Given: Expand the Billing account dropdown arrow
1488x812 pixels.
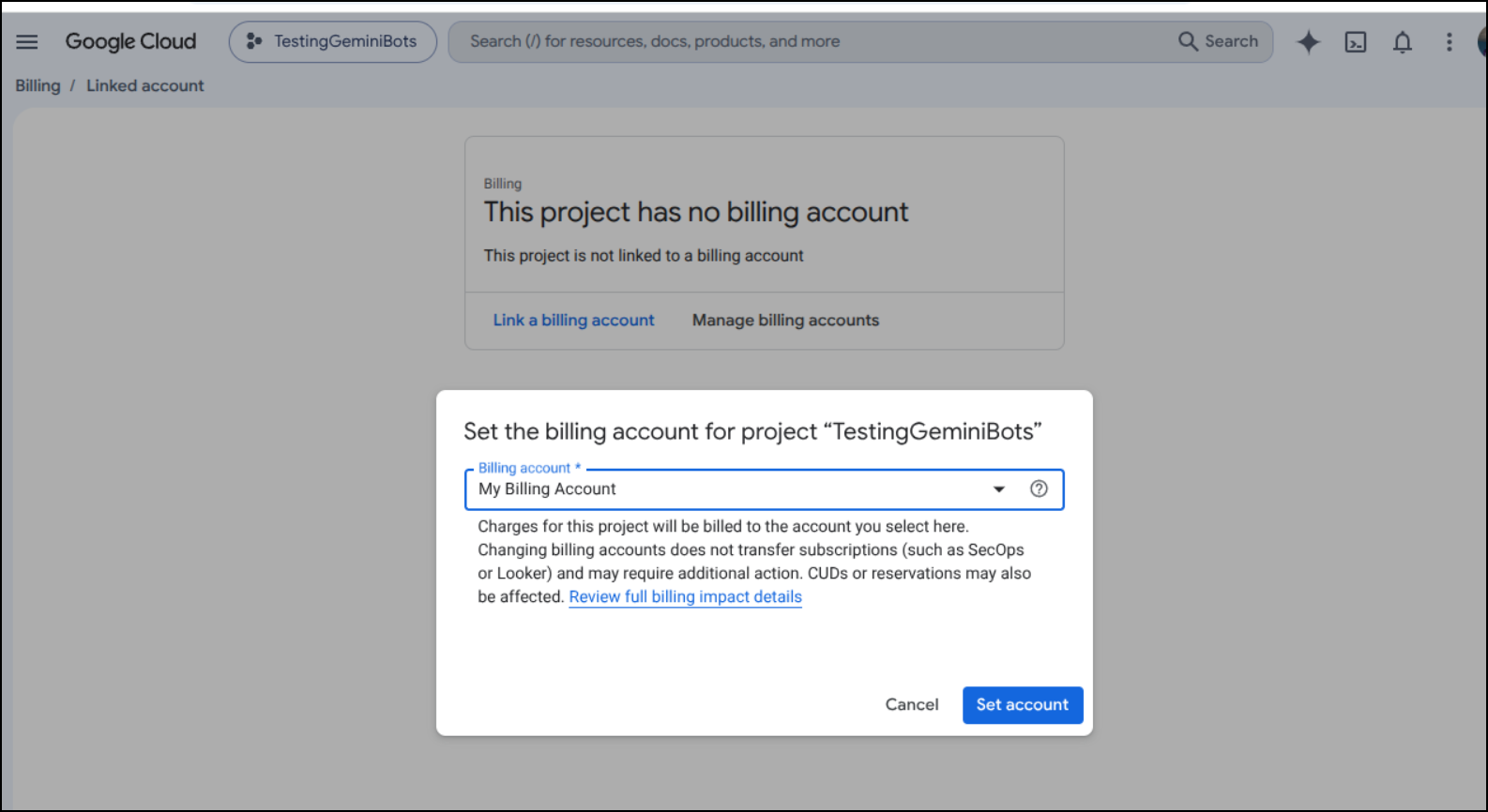Looking at the screenshot, I should click(999, 489).
